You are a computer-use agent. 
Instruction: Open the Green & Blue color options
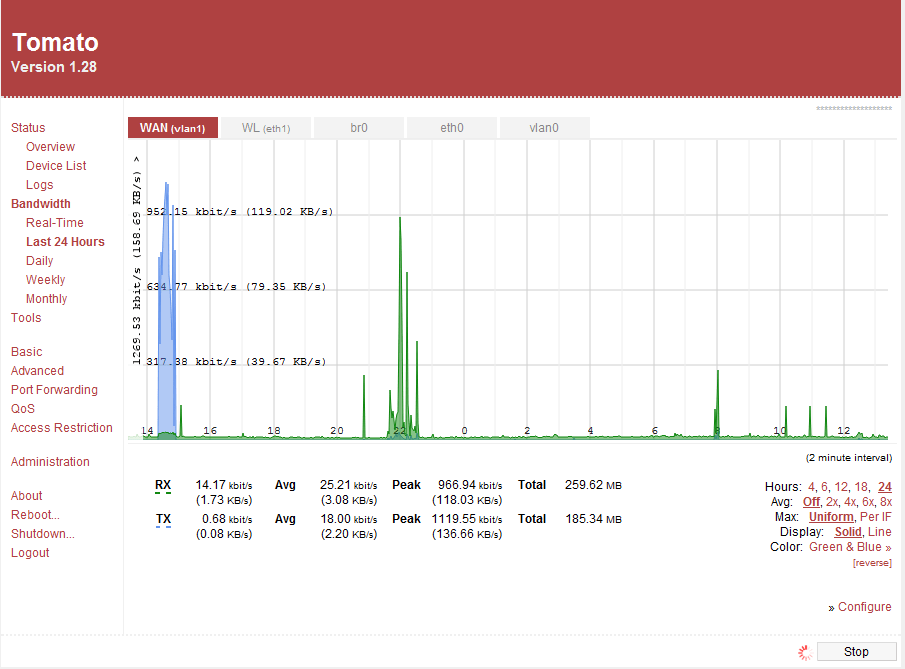845,546
